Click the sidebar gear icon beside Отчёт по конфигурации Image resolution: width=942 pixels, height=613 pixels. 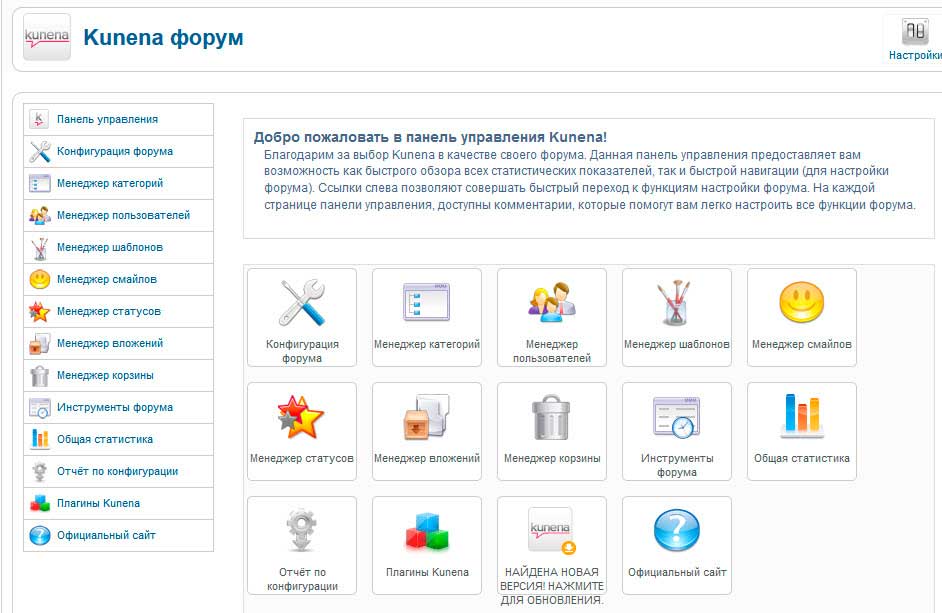pyautogui.click(x=40, y=471)
